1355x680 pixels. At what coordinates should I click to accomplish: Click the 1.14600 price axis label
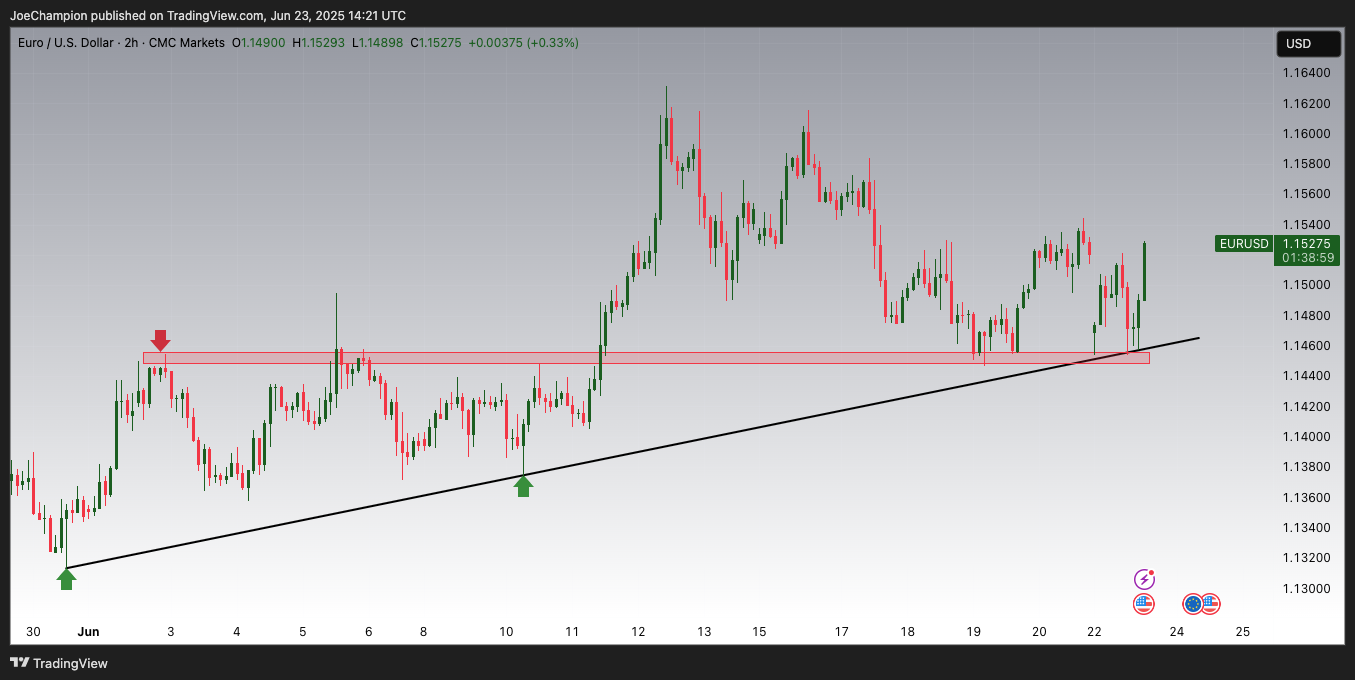1306,345
